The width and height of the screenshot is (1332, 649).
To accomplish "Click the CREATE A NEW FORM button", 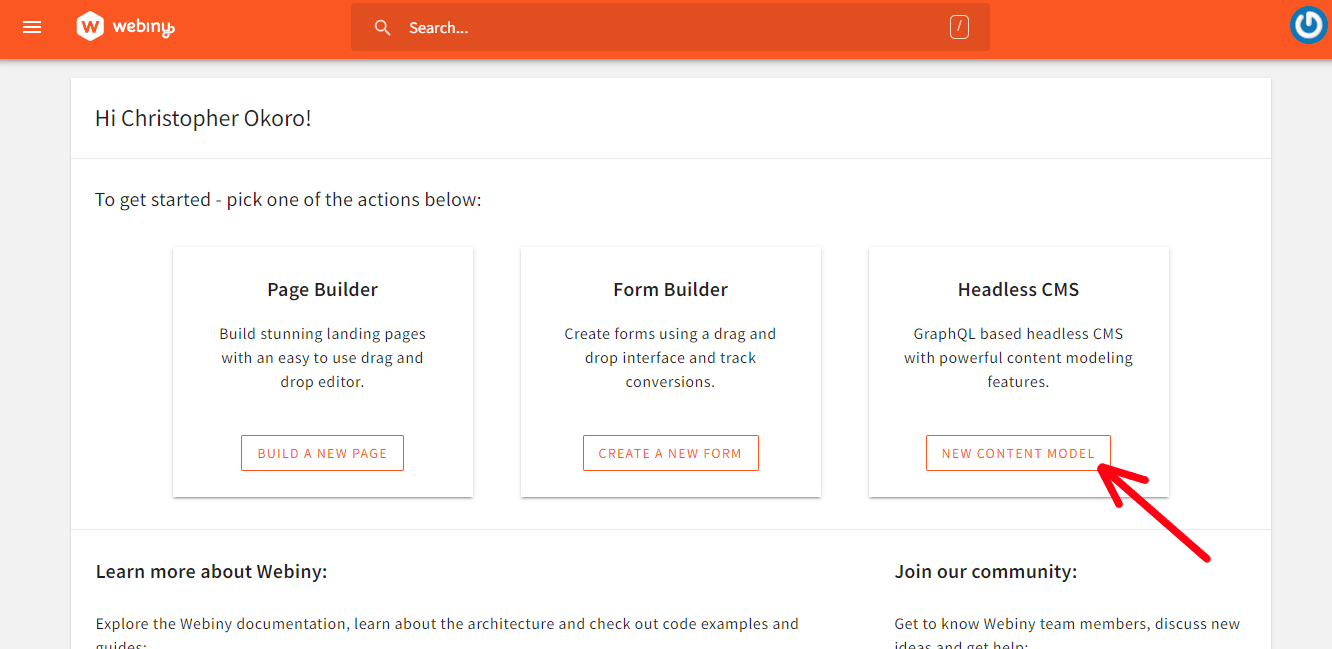I will pos(670,452).
